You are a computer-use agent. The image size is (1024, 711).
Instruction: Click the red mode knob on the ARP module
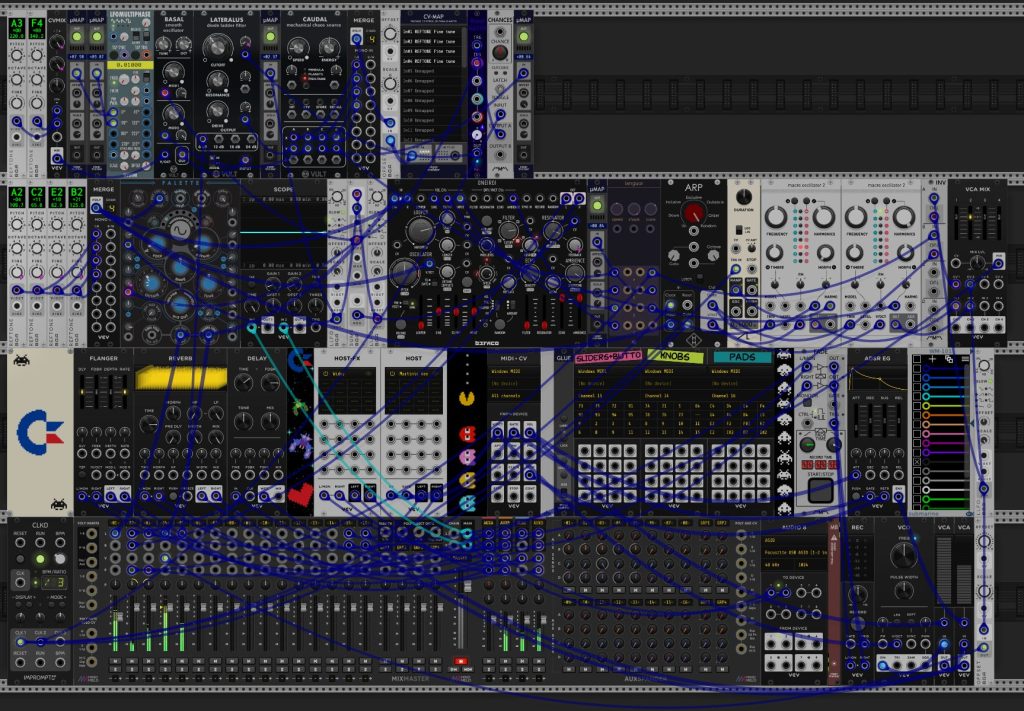693,212
